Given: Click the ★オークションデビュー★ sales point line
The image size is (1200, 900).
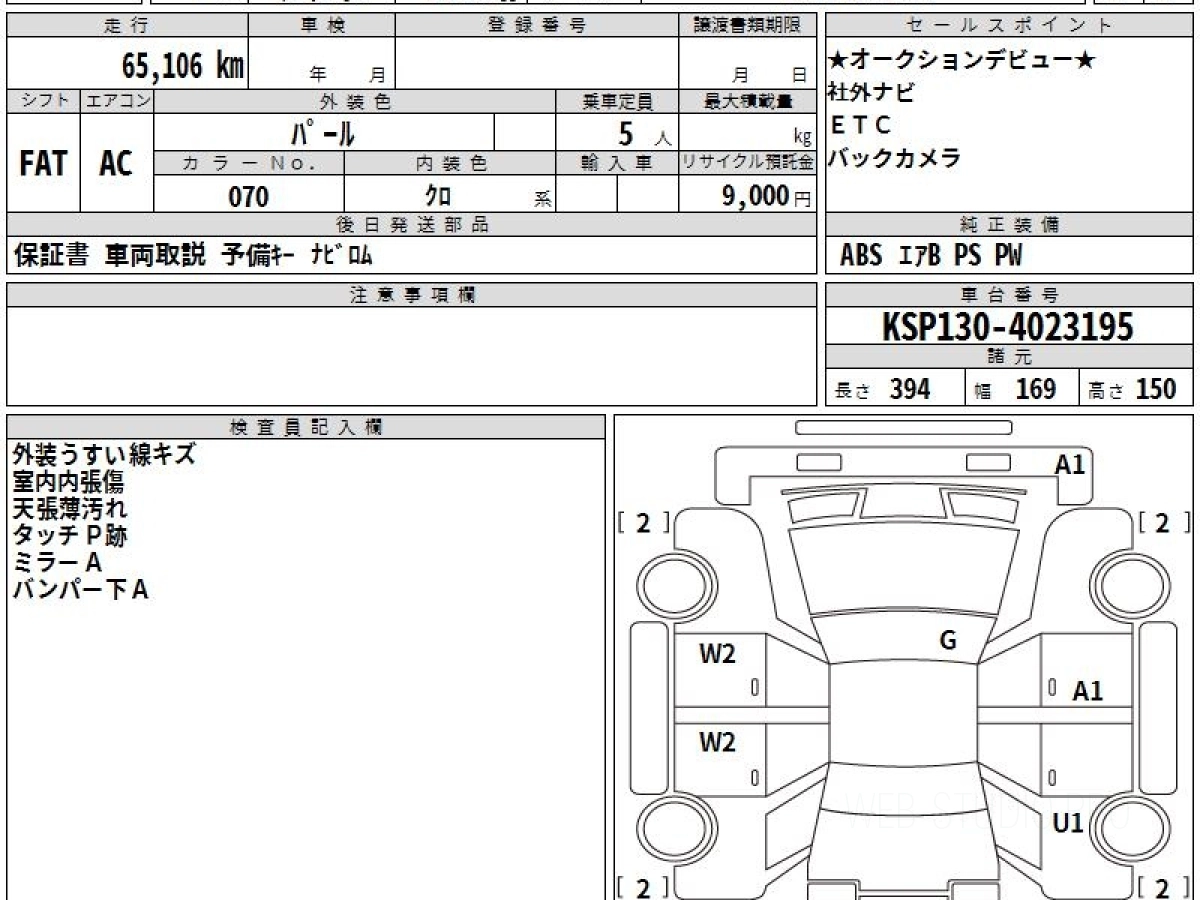Looking at the screenshot, I should point(962,61).
